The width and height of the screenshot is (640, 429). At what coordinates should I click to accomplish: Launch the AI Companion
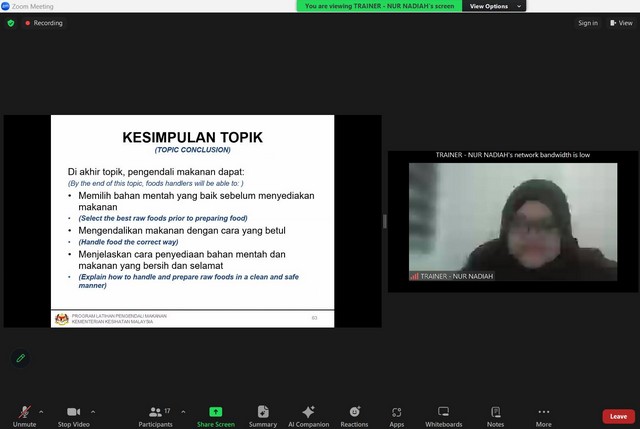308,413
